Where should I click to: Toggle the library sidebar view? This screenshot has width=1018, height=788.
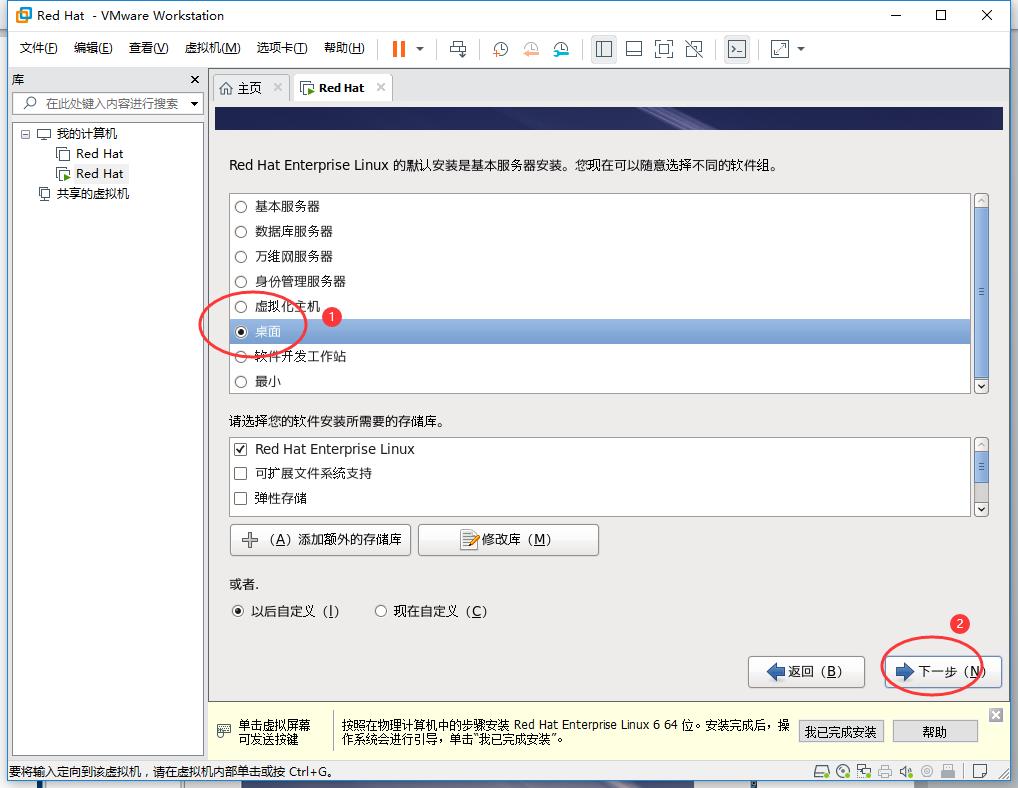click(604, 49)
